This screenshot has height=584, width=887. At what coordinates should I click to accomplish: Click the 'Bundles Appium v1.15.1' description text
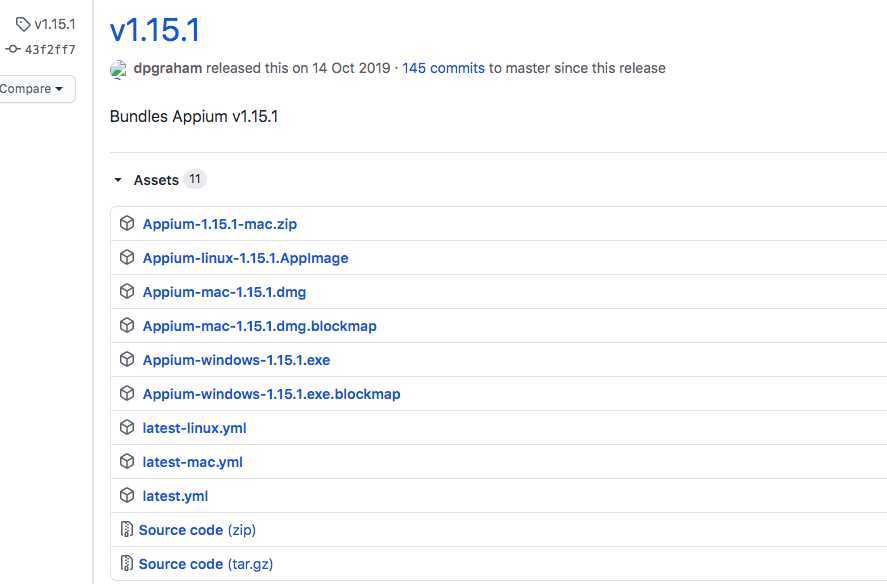click(194, 116)
